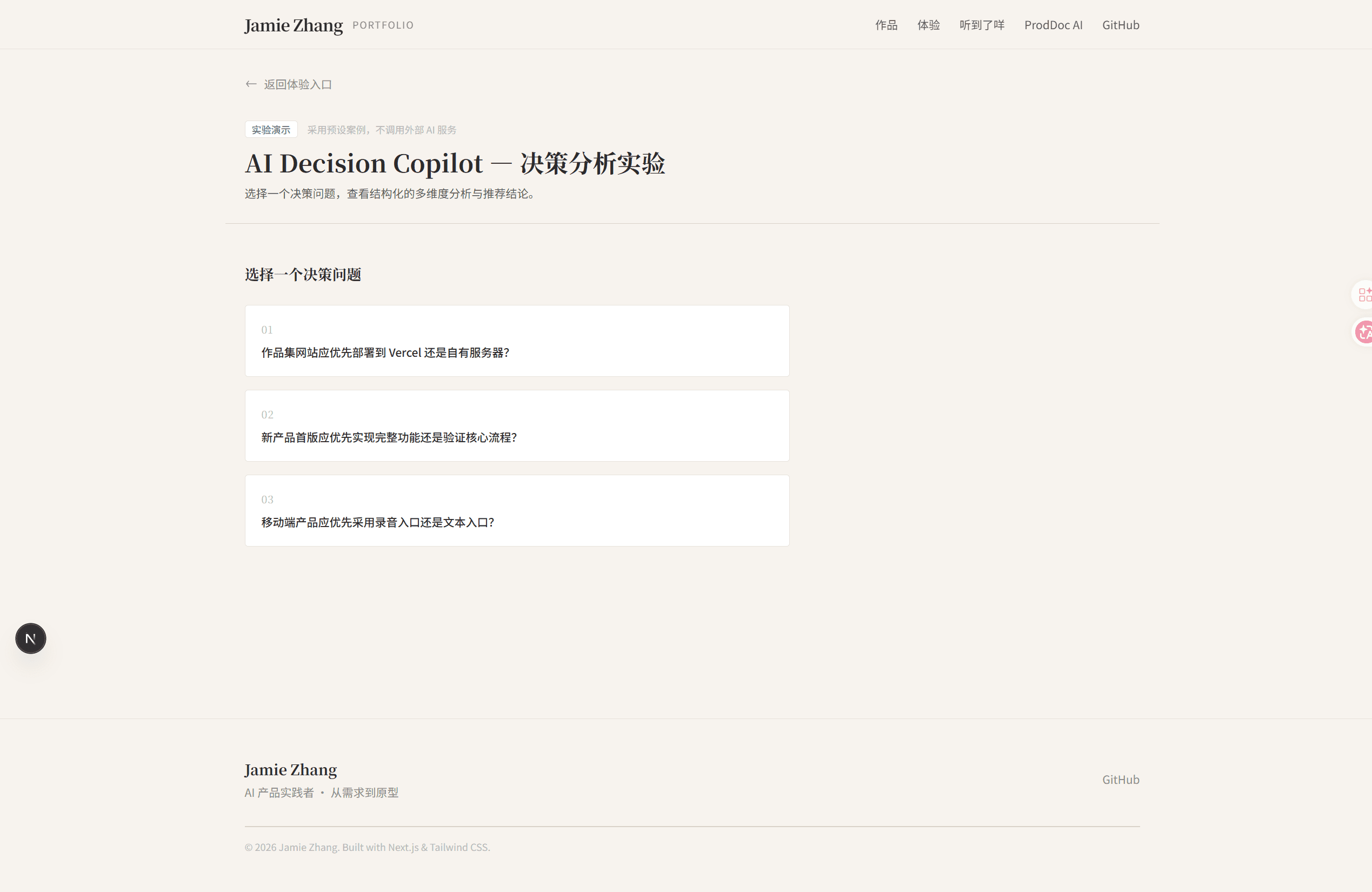This screenshot has height=892, width=1372.
Task: Click the footer tagline AI 产品实践者
Action: 321,793
